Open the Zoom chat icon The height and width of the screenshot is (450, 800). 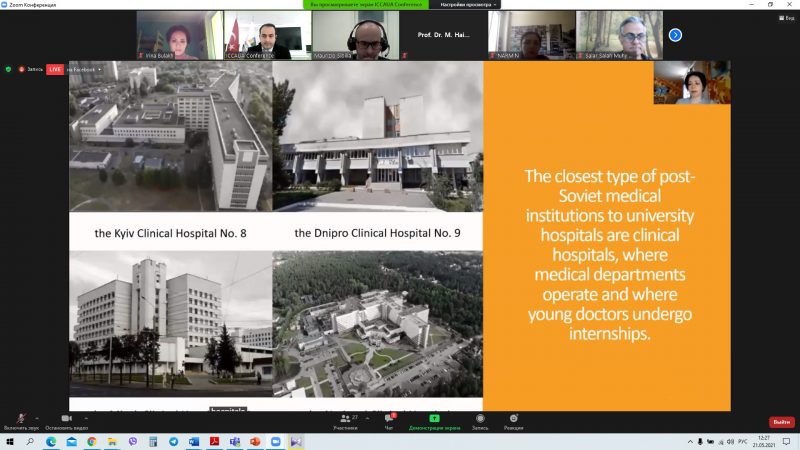click(388, 418)
